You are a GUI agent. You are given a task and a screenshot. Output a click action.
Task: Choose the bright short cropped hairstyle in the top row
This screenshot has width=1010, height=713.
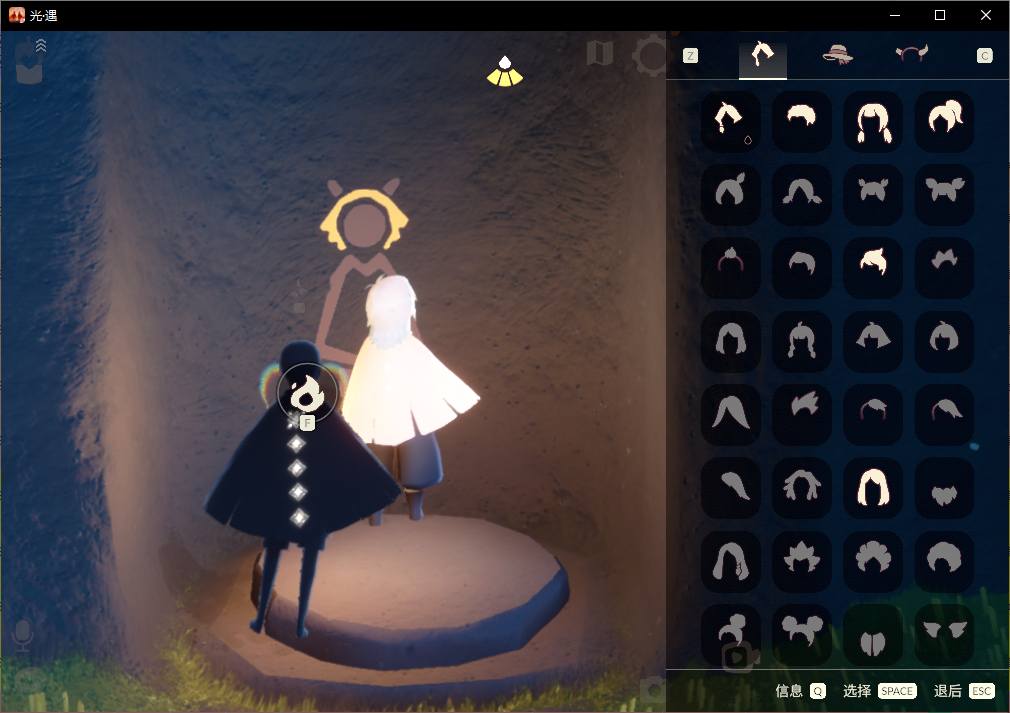(801, 122)
